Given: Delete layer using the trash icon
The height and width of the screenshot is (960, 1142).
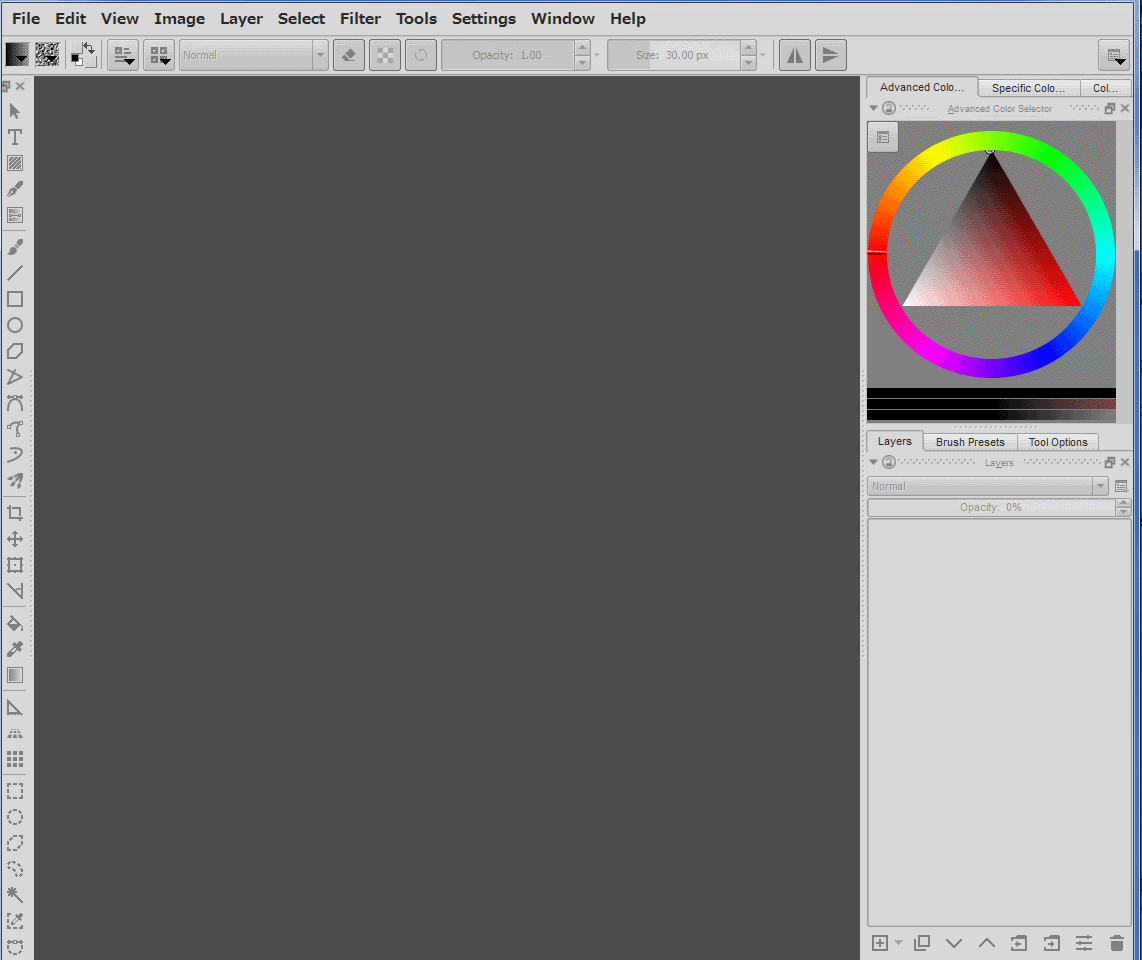Looking at the screenshot, I should point(1117,943).
